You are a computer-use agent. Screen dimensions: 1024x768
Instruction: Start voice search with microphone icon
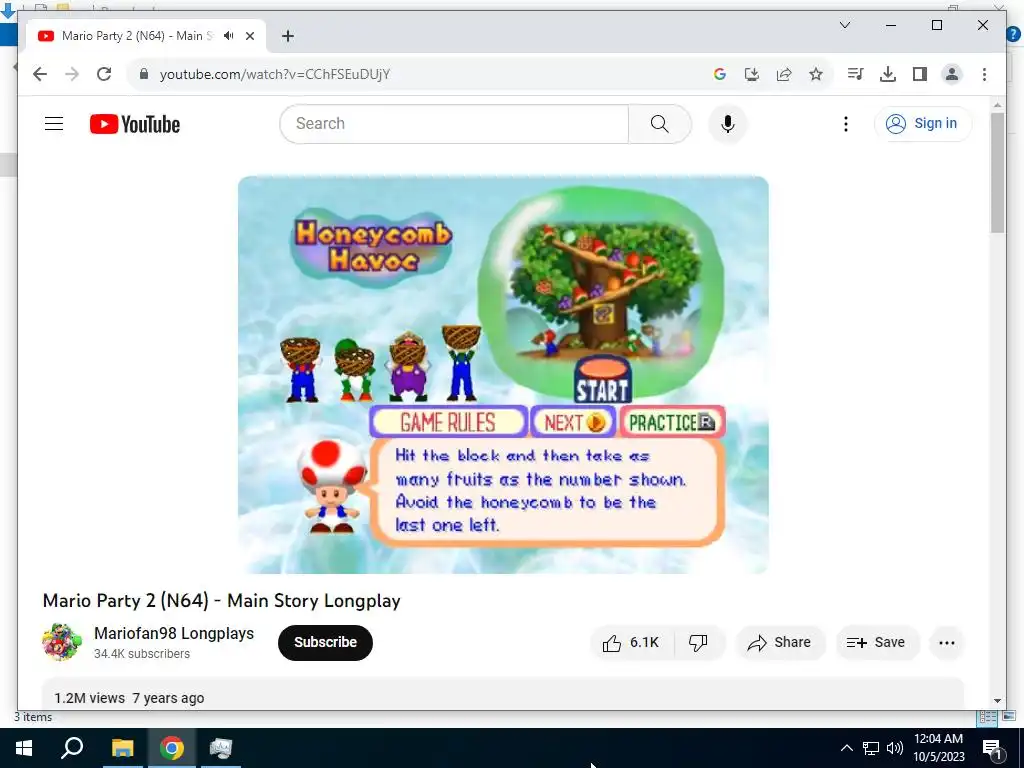[728, 123]
